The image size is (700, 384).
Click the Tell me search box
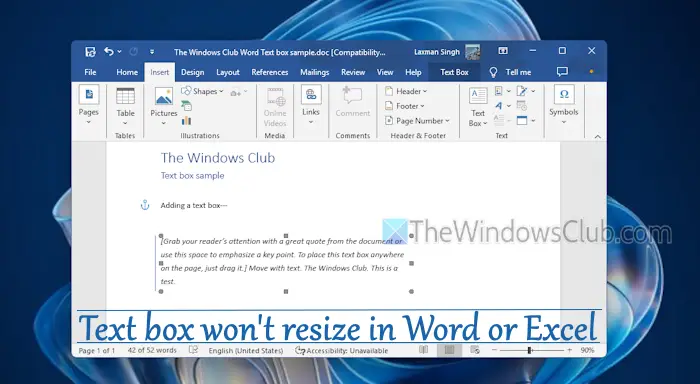point(518,72)
